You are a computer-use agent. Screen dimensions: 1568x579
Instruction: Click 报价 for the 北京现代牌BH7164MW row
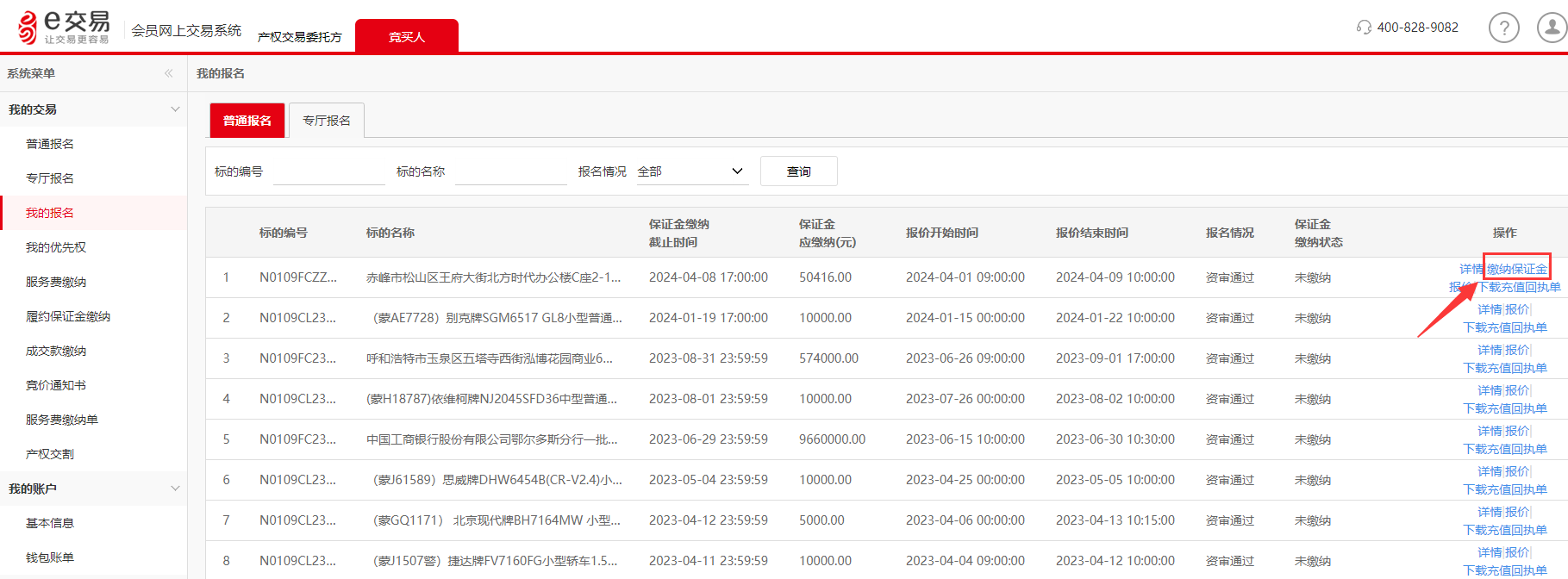pyautogui.click(x=1517, y=512)
